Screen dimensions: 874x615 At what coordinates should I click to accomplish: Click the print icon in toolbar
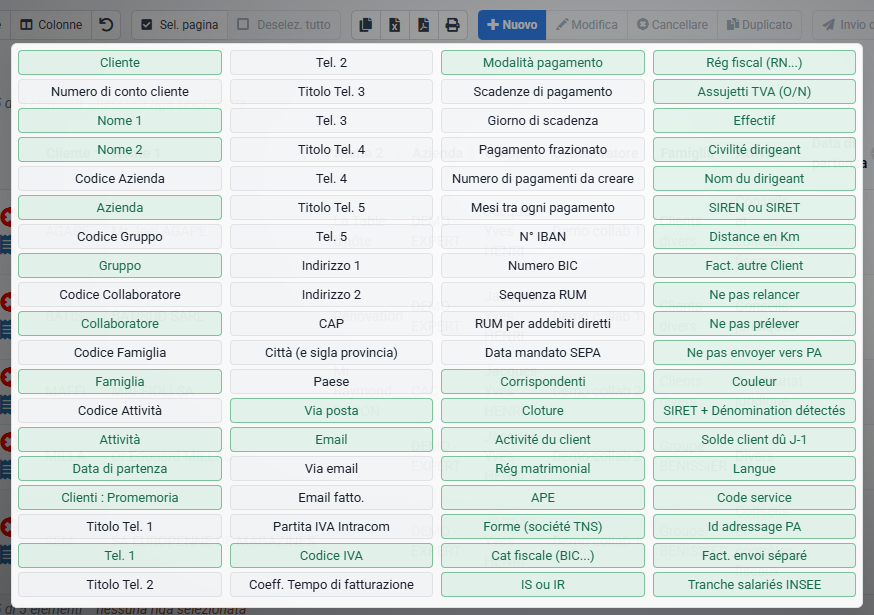click(453, 25)
